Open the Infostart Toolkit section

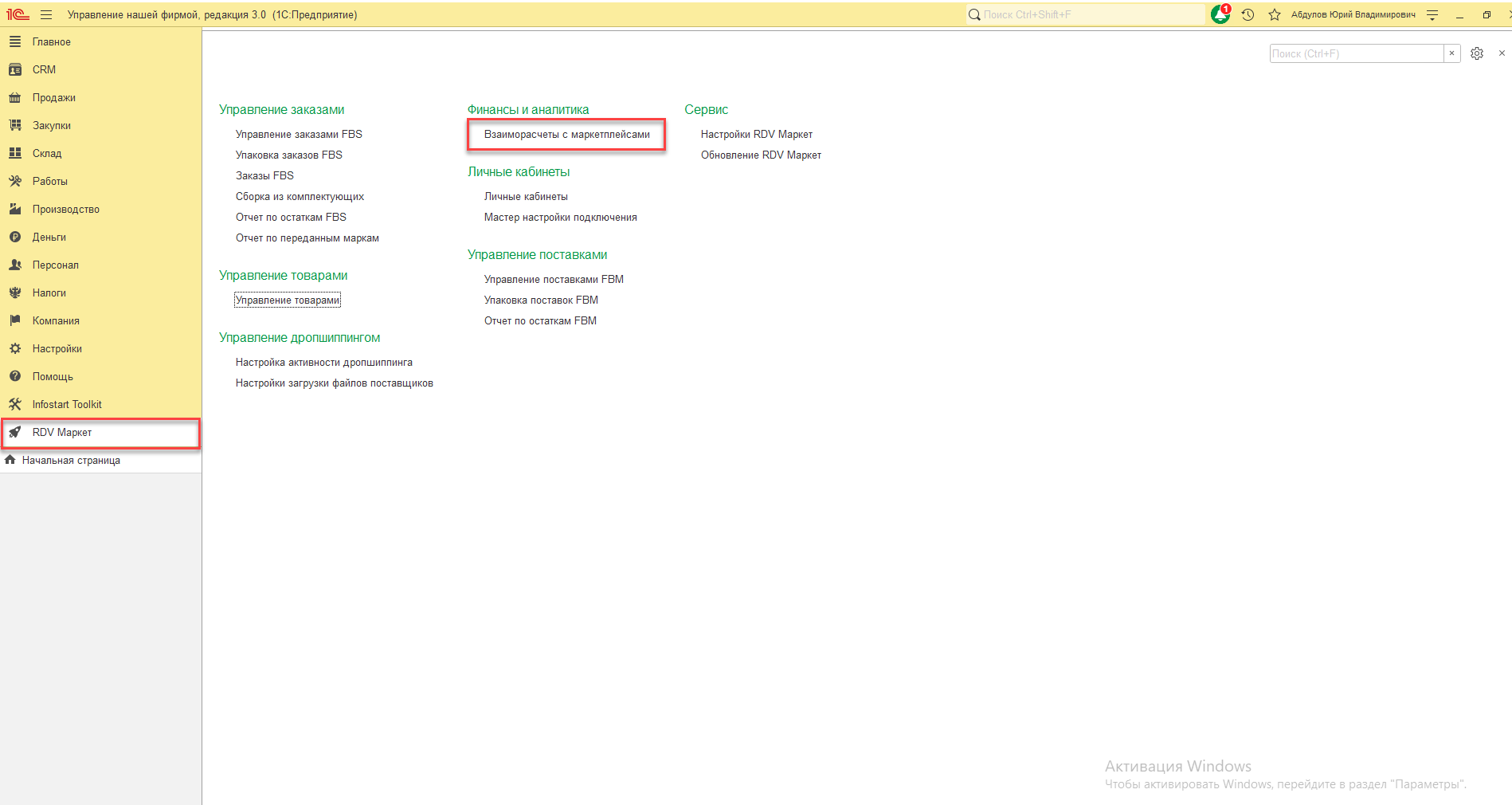(x=67, y=404)
